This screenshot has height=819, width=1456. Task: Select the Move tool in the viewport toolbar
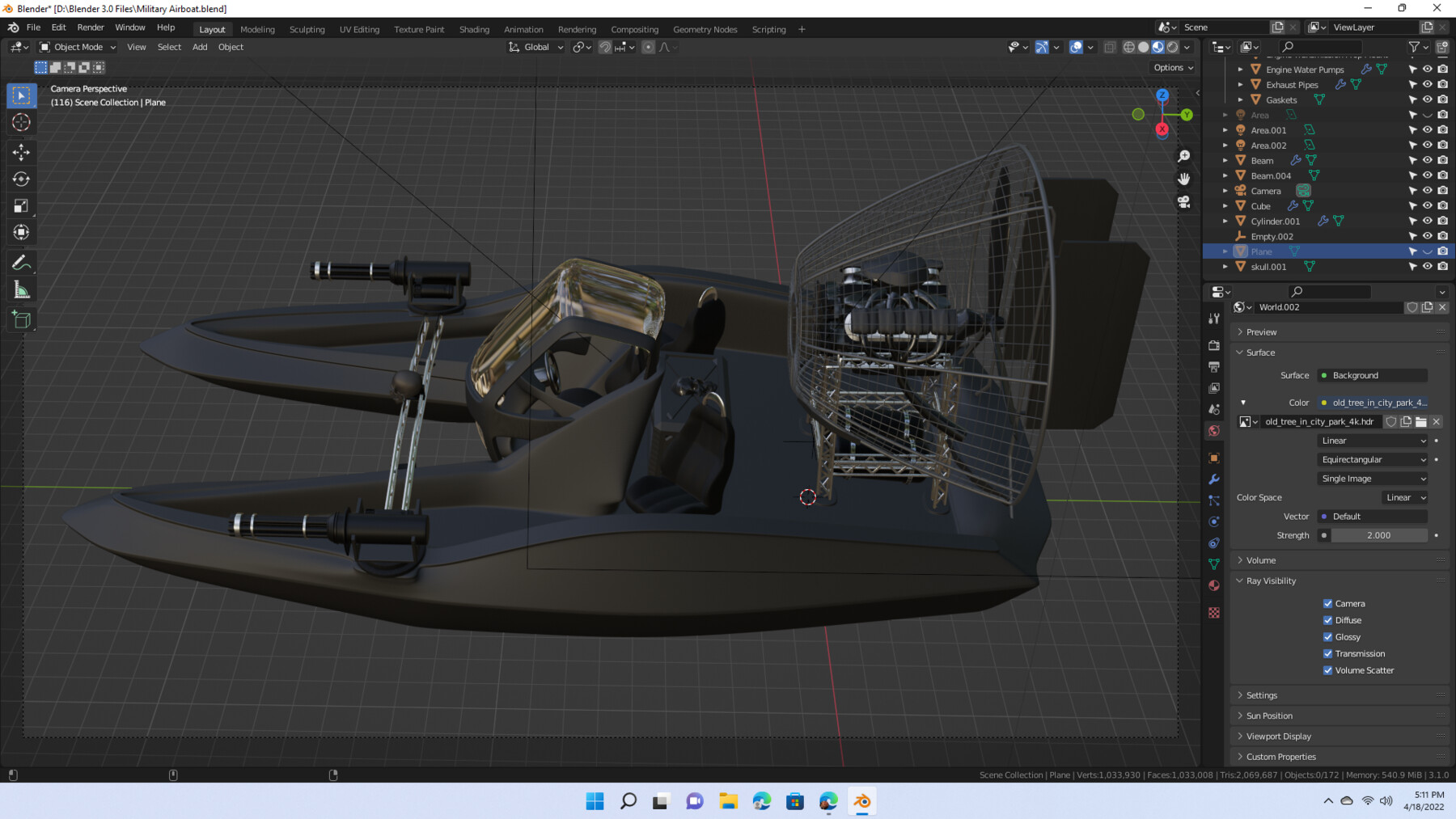22,151
